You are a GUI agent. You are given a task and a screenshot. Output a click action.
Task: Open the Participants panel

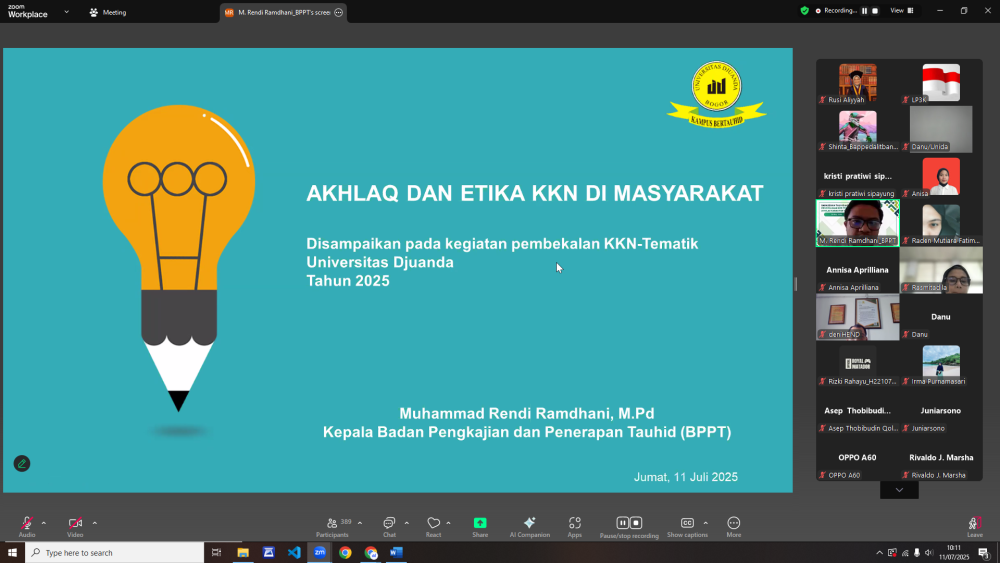coord(332,527)
